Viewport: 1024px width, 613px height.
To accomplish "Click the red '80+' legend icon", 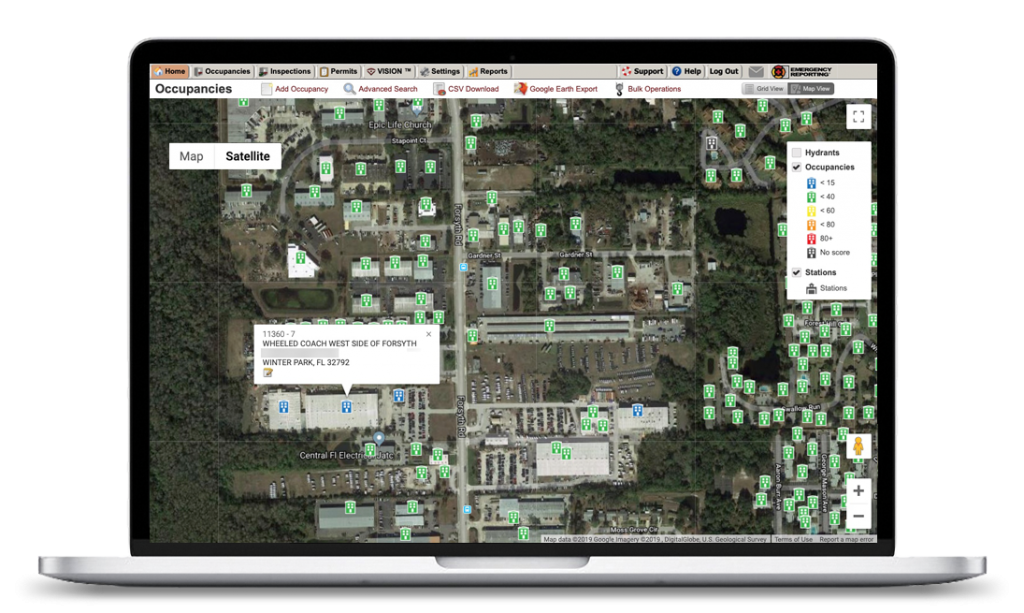I will [811, 239].
